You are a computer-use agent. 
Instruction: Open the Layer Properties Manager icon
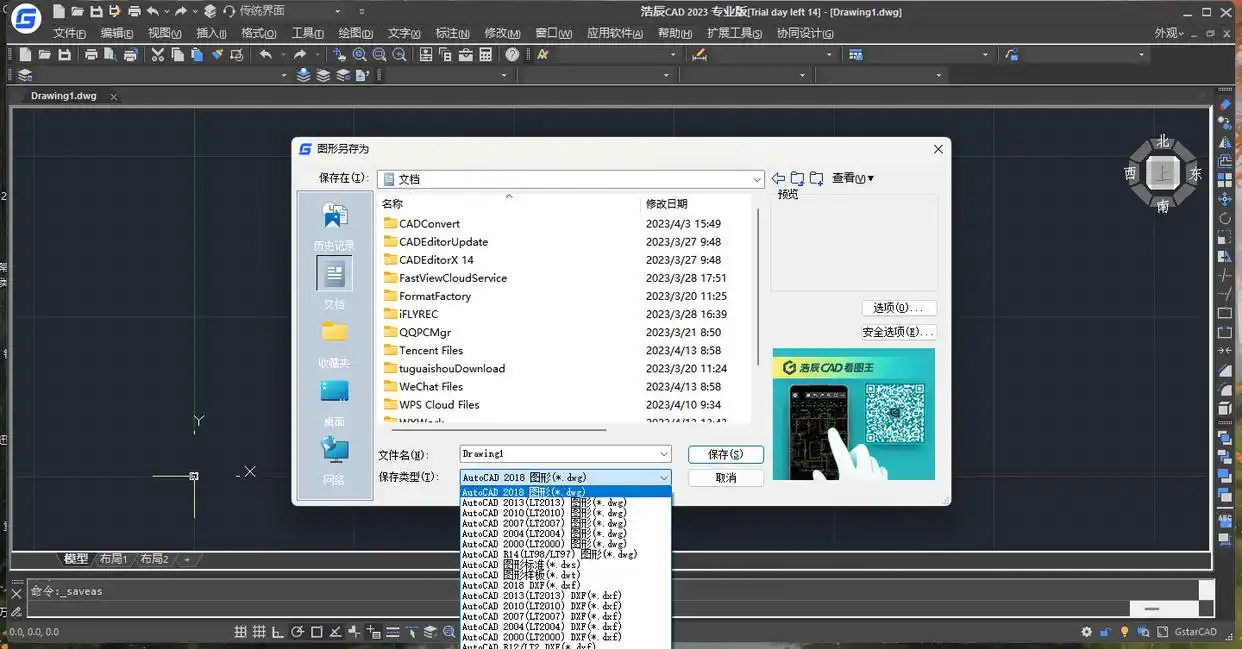pos(25,75)
